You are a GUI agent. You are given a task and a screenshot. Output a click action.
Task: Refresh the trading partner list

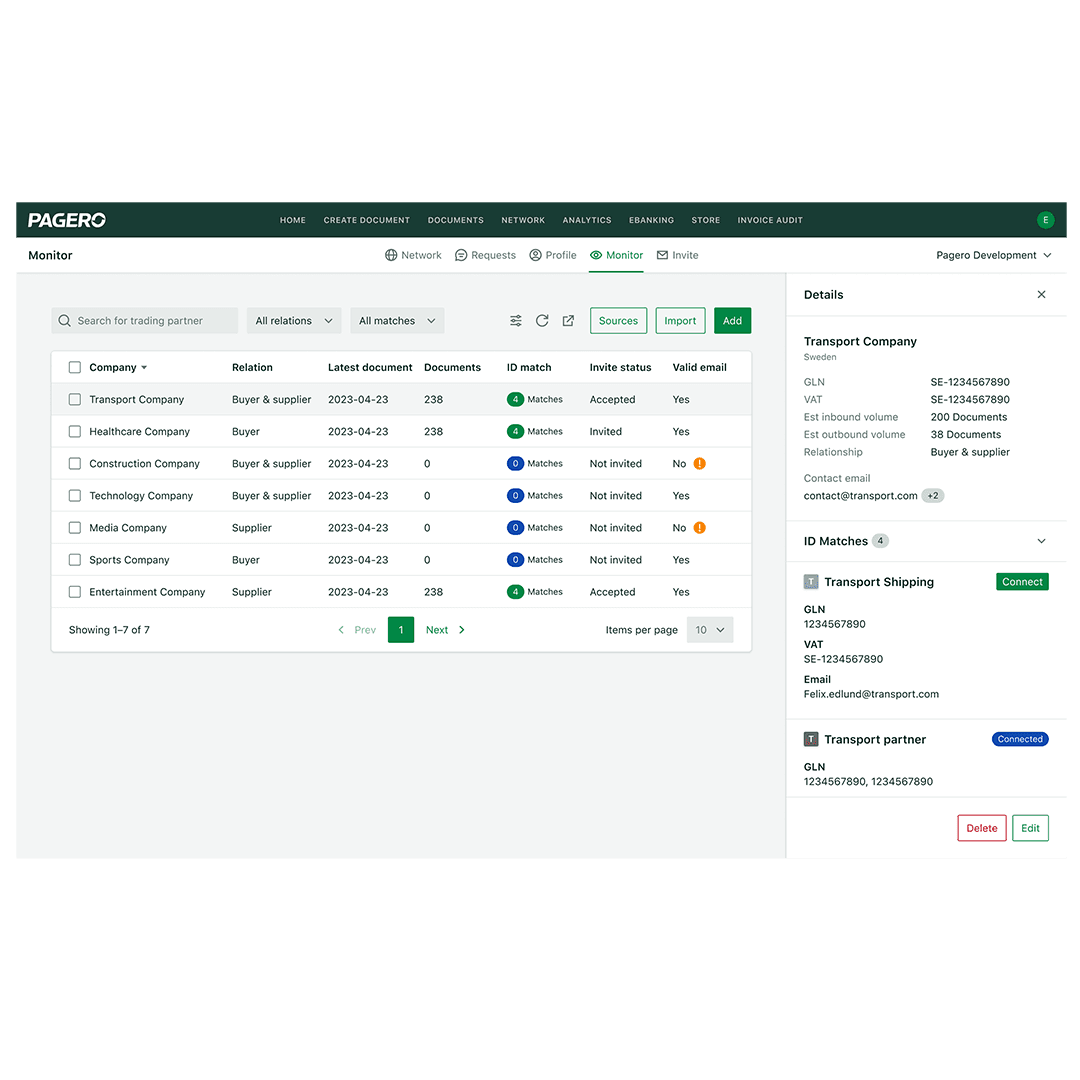542,320
